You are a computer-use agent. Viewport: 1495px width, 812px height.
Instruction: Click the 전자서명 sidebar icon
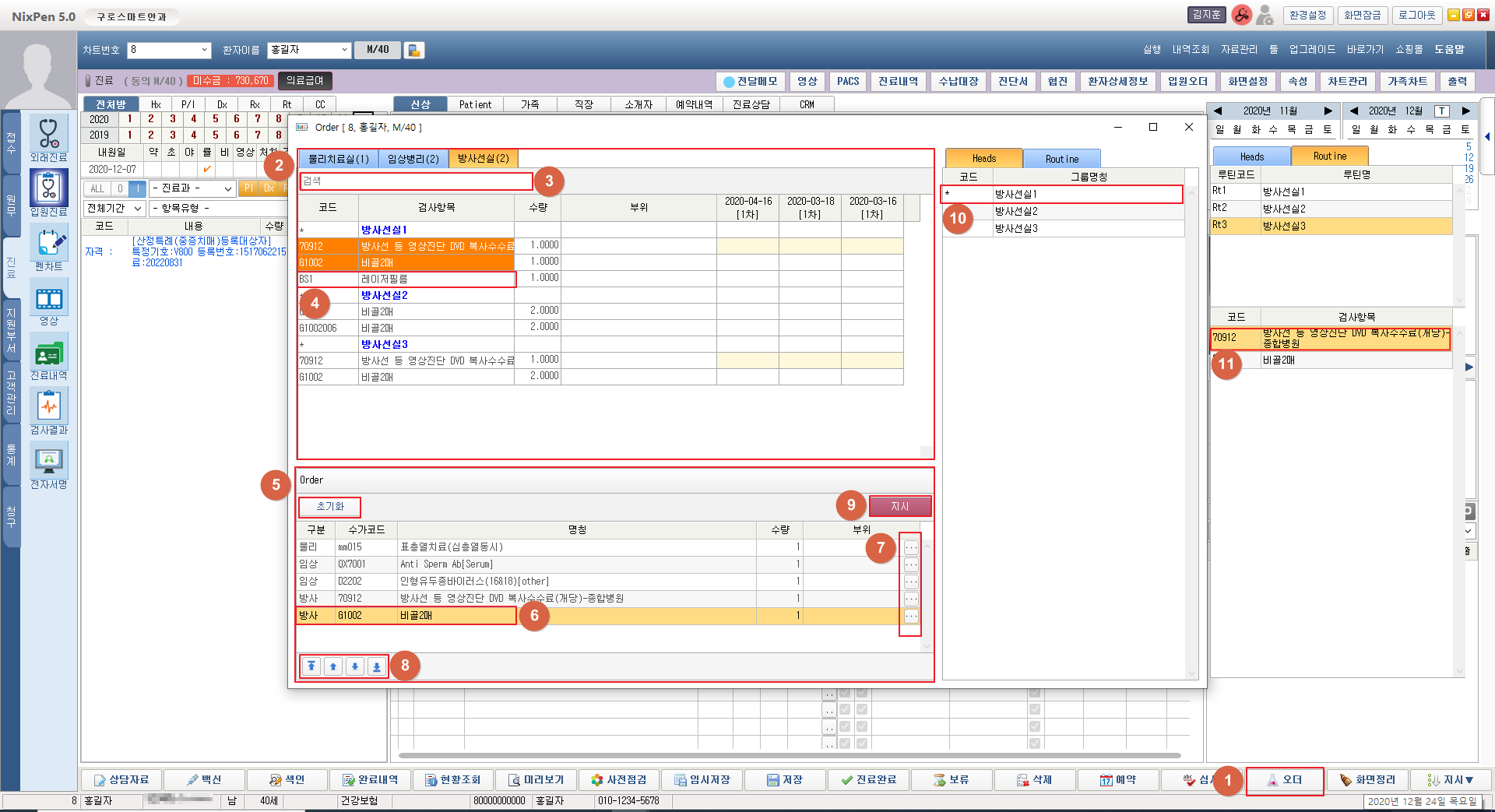point(48,461)
